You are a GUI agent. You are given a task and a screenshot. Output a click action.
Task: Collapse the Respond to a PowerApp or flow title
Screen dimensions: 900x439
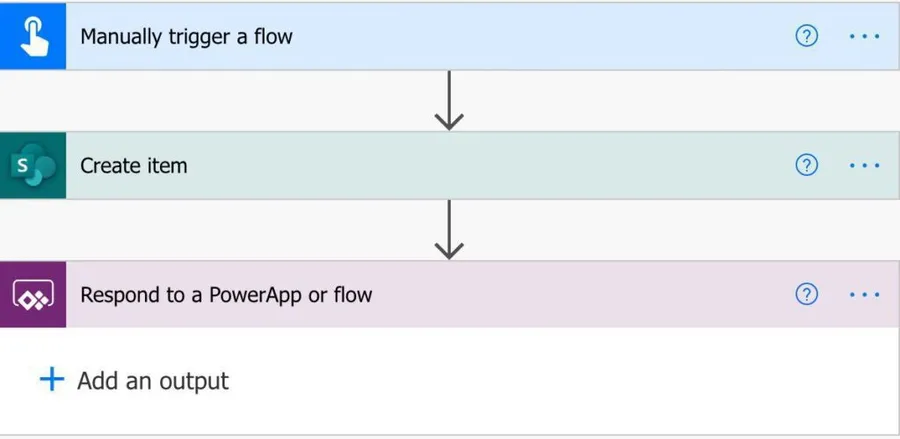click(x=226, y=295)
